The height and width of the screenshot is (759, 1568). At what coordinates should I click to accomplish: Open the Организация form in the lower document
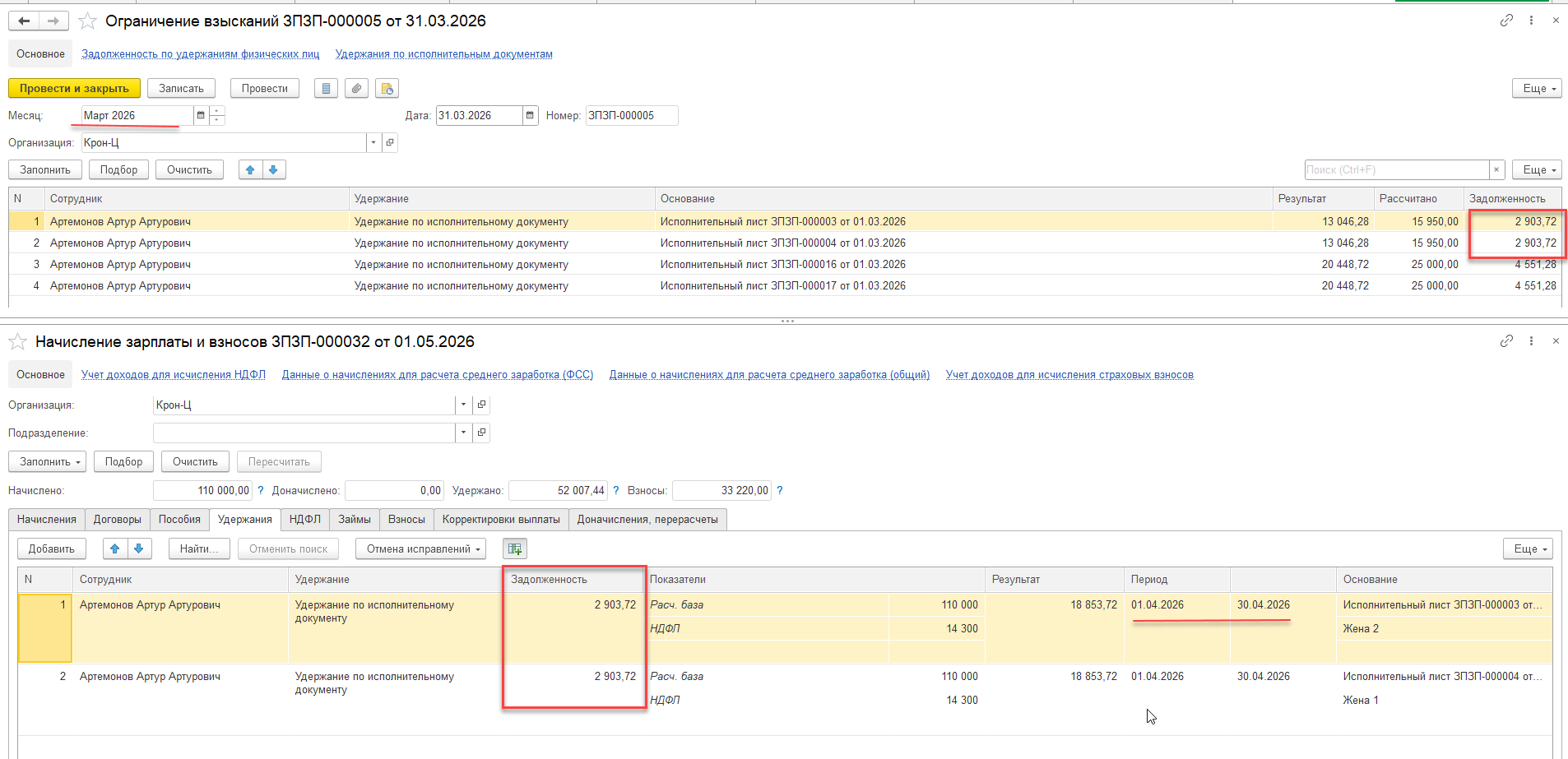coord(482,405)
